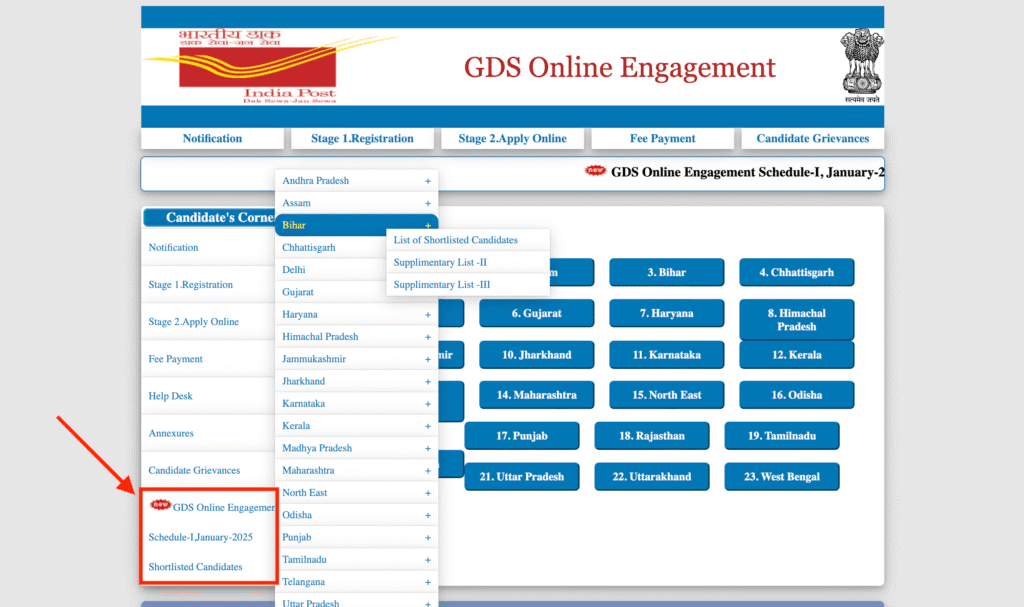Open the Fee Payment top tab

(662, 139)
